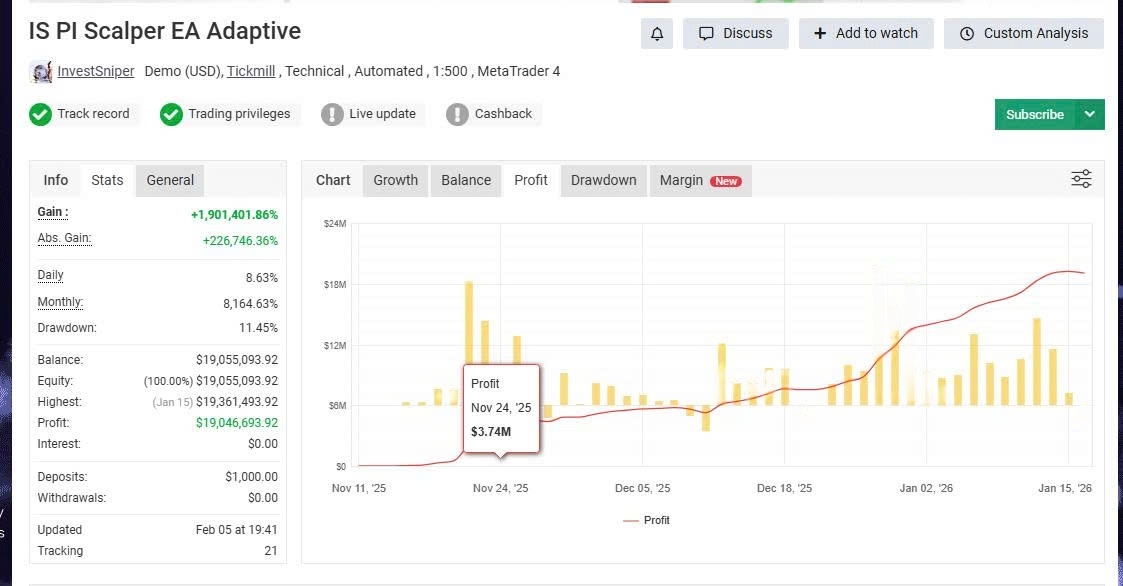Click the Live update alert icon
The image size is (1123, 586).
[333, 114]
